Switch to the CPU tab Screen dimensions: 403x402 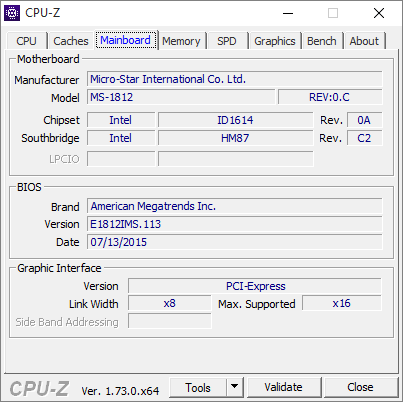tap(26, 41)
